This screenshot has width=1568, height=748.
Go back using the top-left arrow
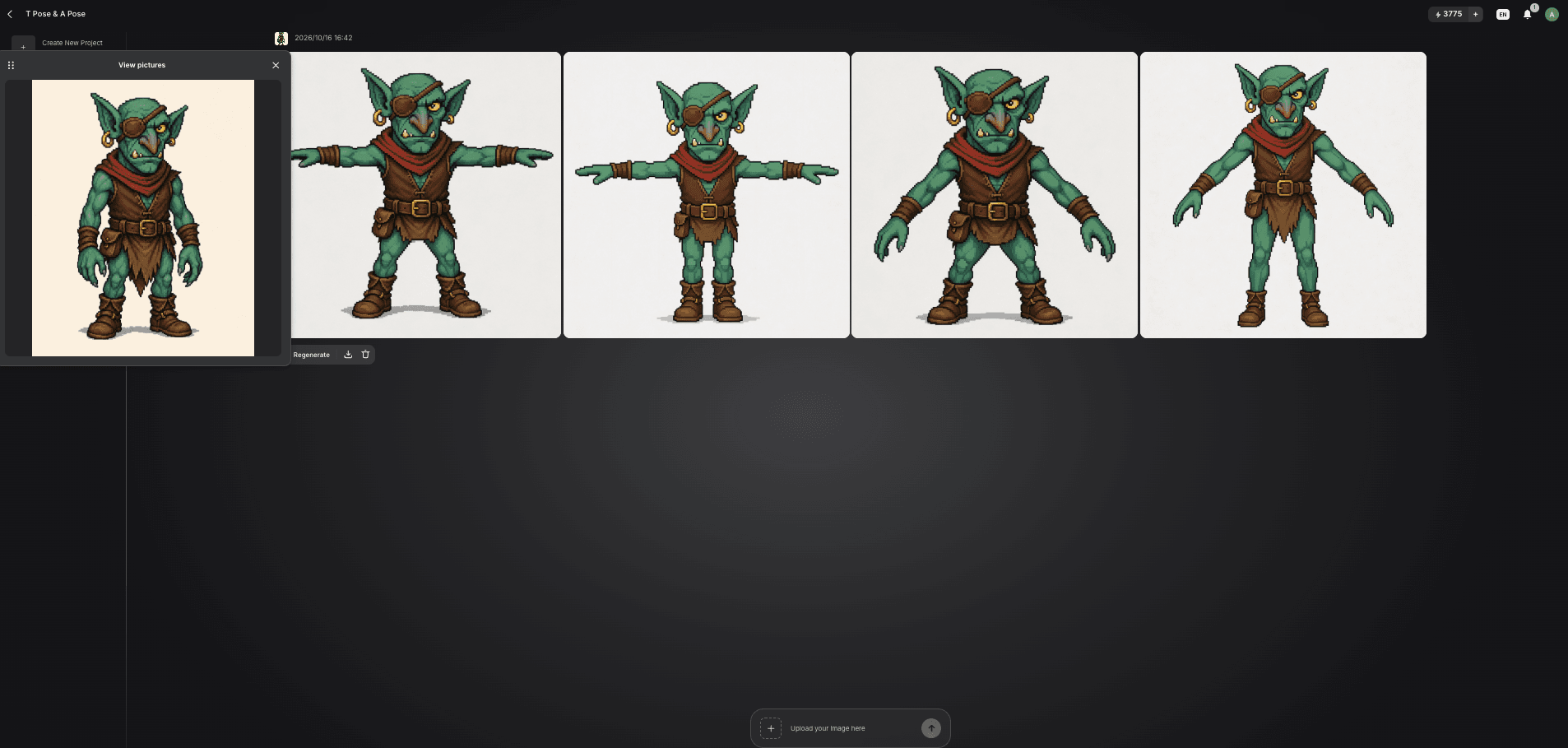pos(10,14)
